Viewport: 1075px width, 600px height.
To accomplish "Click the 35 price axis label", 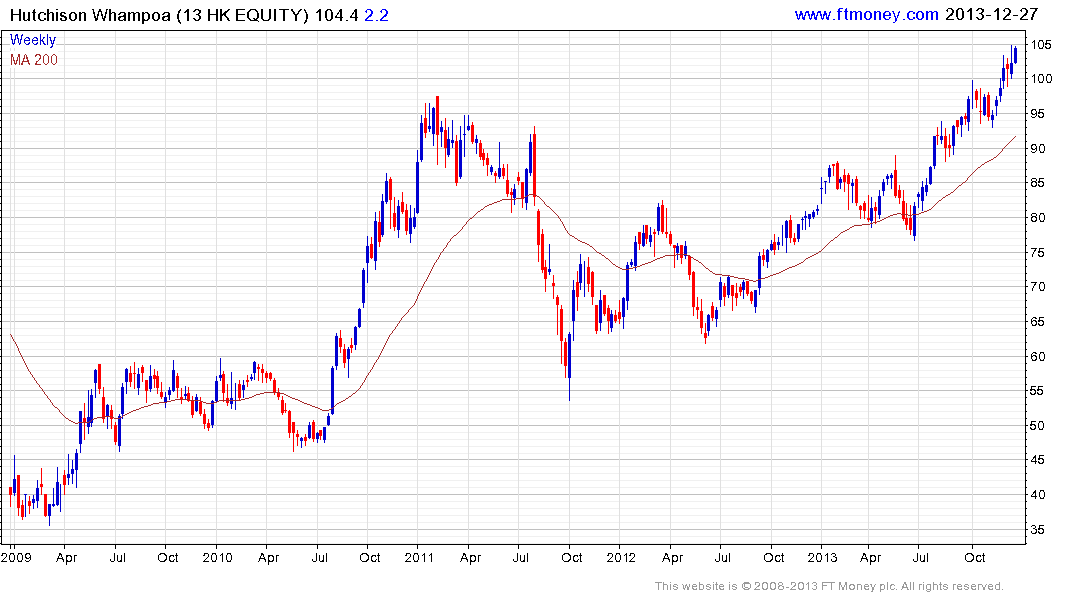I will [1038, 530].
